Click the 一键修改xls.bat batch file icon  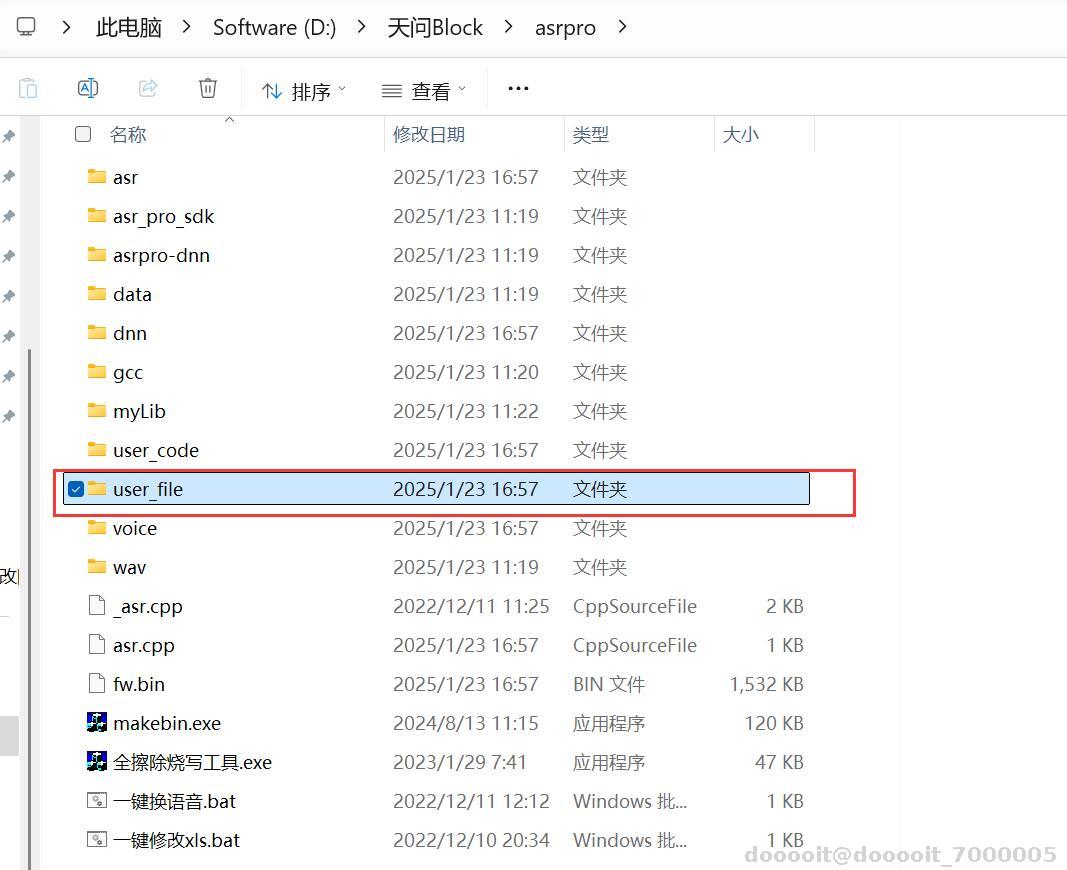click(x=97, y=839)
